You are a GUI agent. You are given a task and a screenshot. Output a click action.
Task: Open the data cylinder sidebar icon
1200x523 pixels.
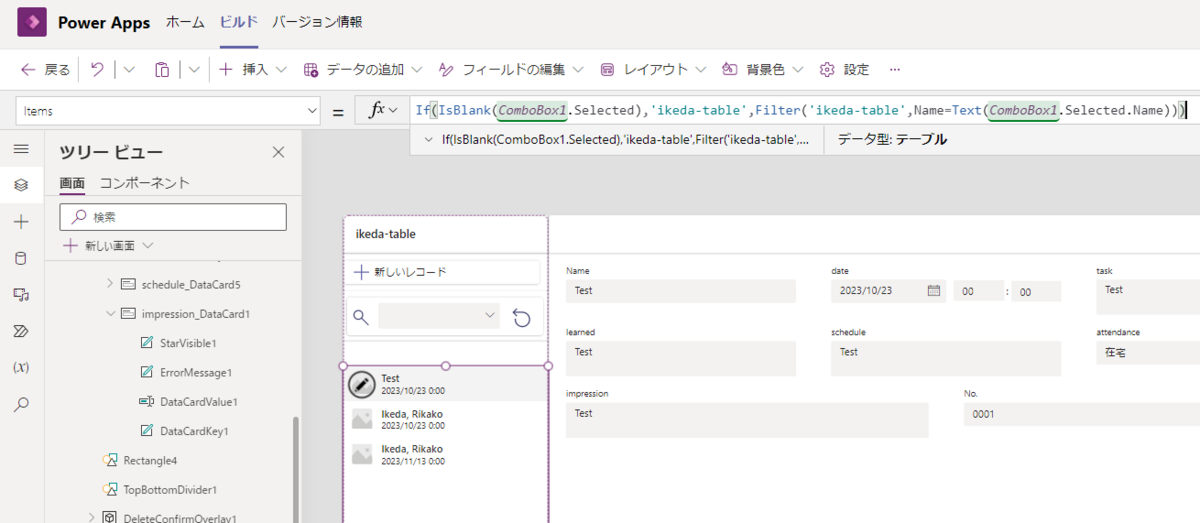point(21,258)
